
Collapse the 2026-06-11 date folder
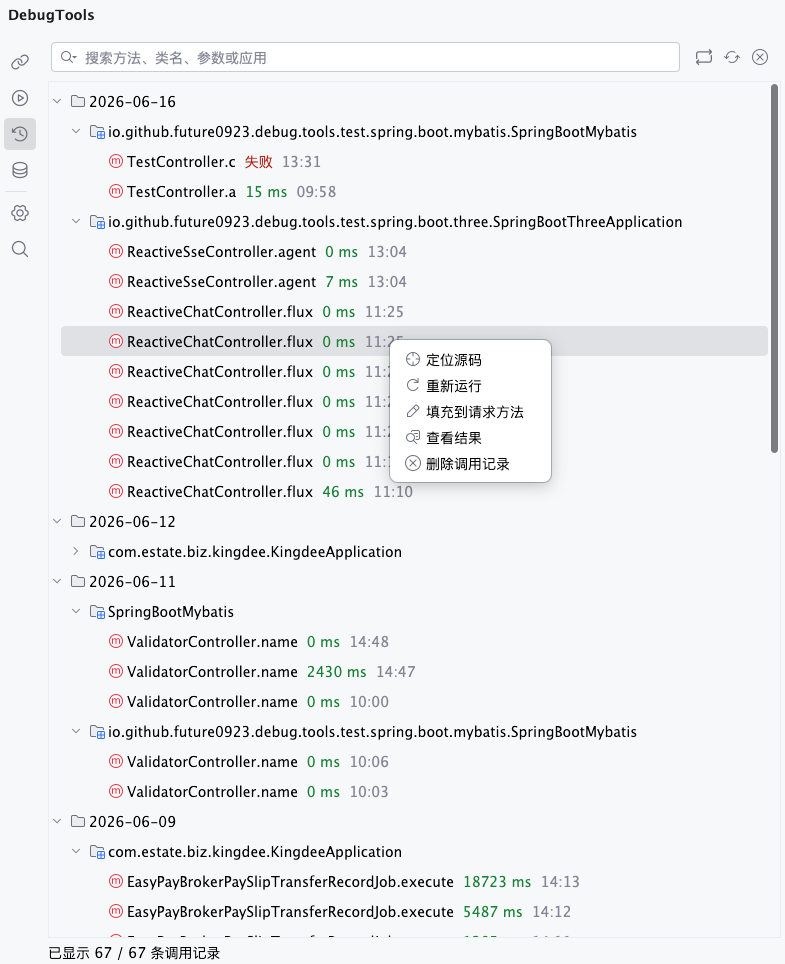57,581
